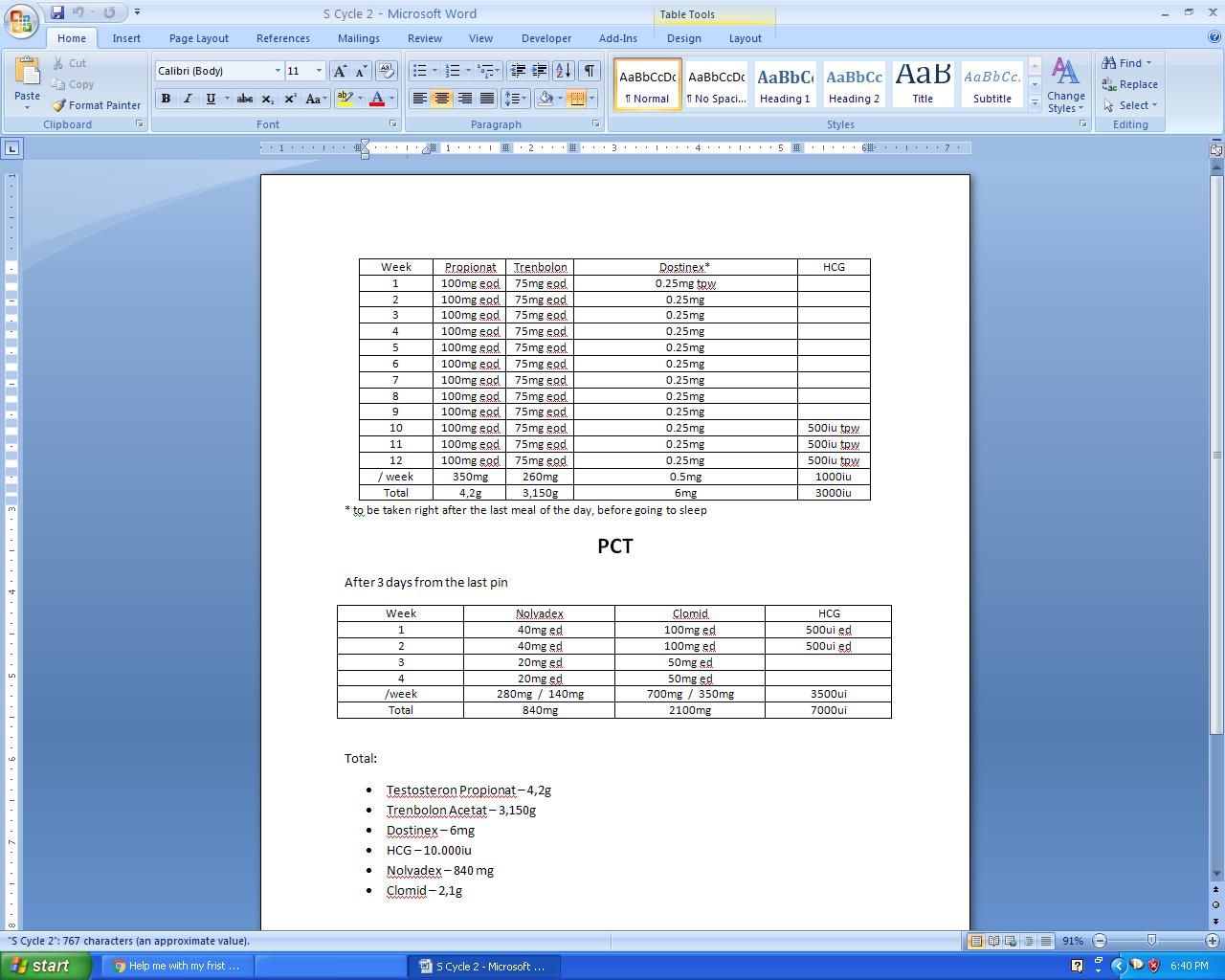Viewport: 1225px width, 980px height.
Task: Apply superscript formatting
Action: point(289,99)
